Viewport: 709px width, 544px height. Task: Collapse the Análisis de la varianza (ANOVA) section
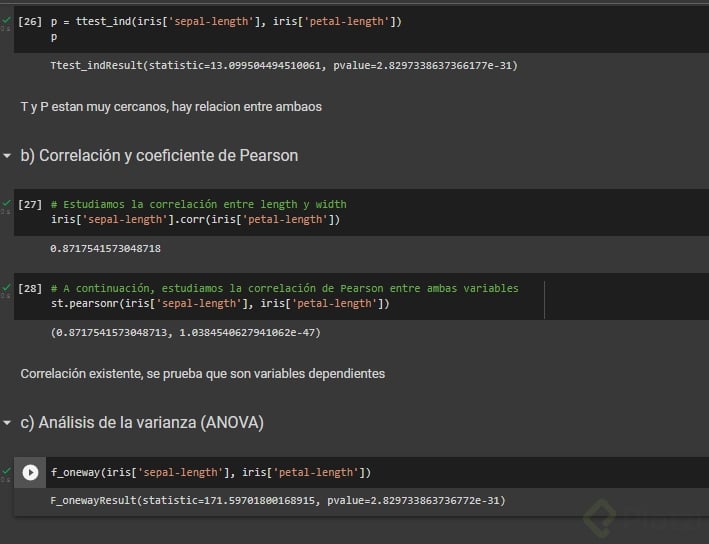click(7, 423)
